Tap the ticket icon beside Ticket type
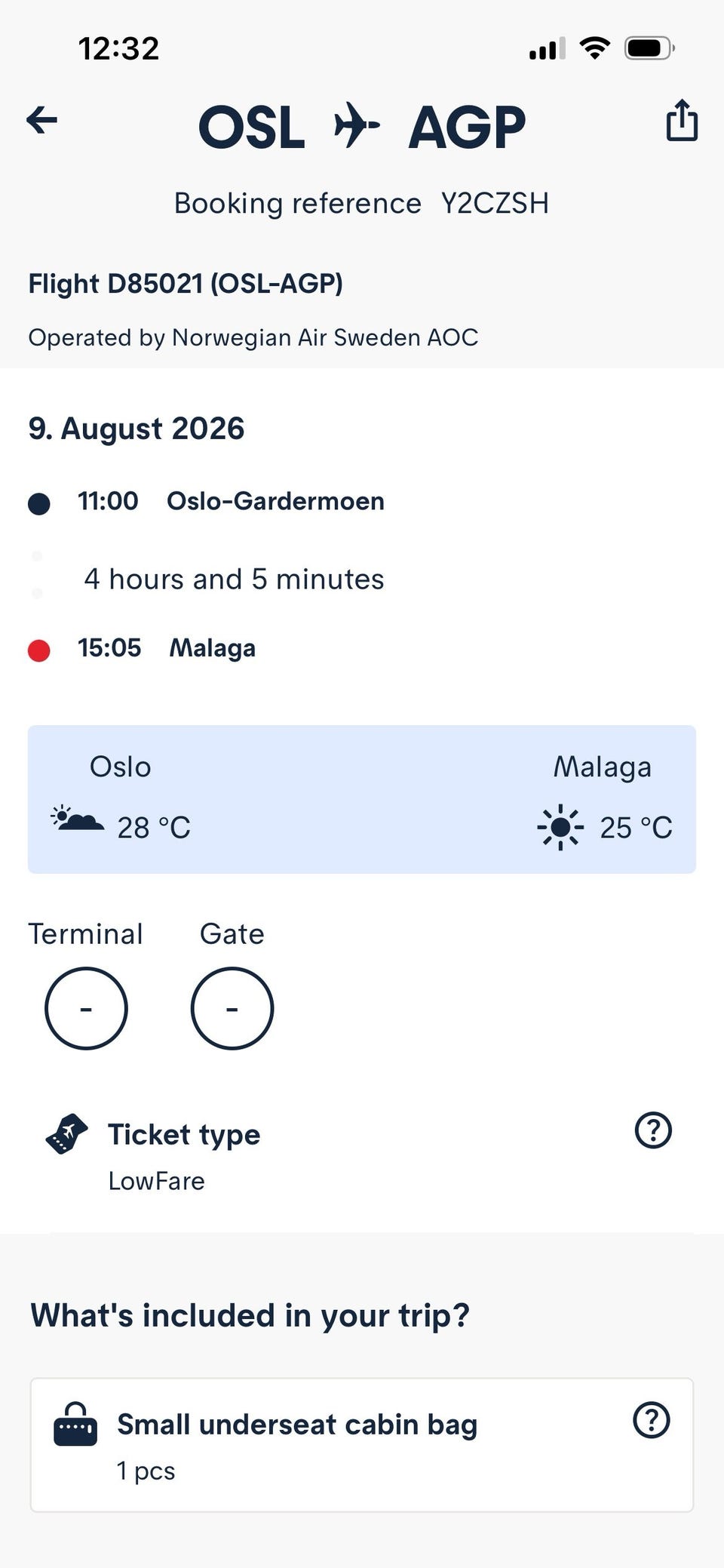Viewport: 724px width, 1568px height. click(x=66, y=1134)
